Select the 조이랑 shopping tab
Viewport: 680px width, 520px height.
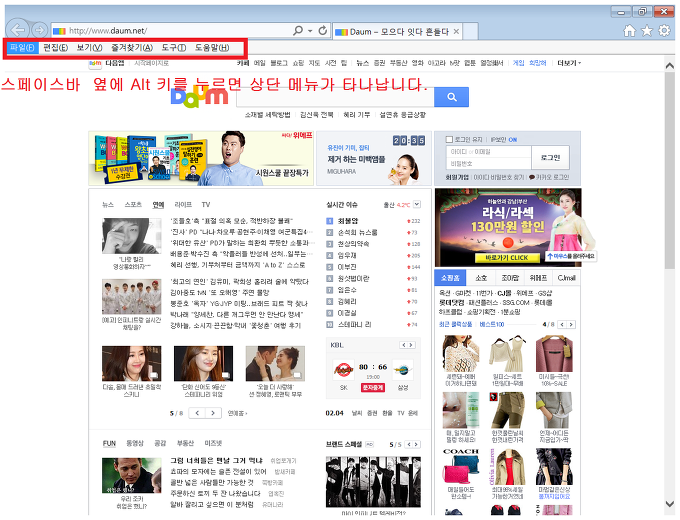[x=510, y=278]
